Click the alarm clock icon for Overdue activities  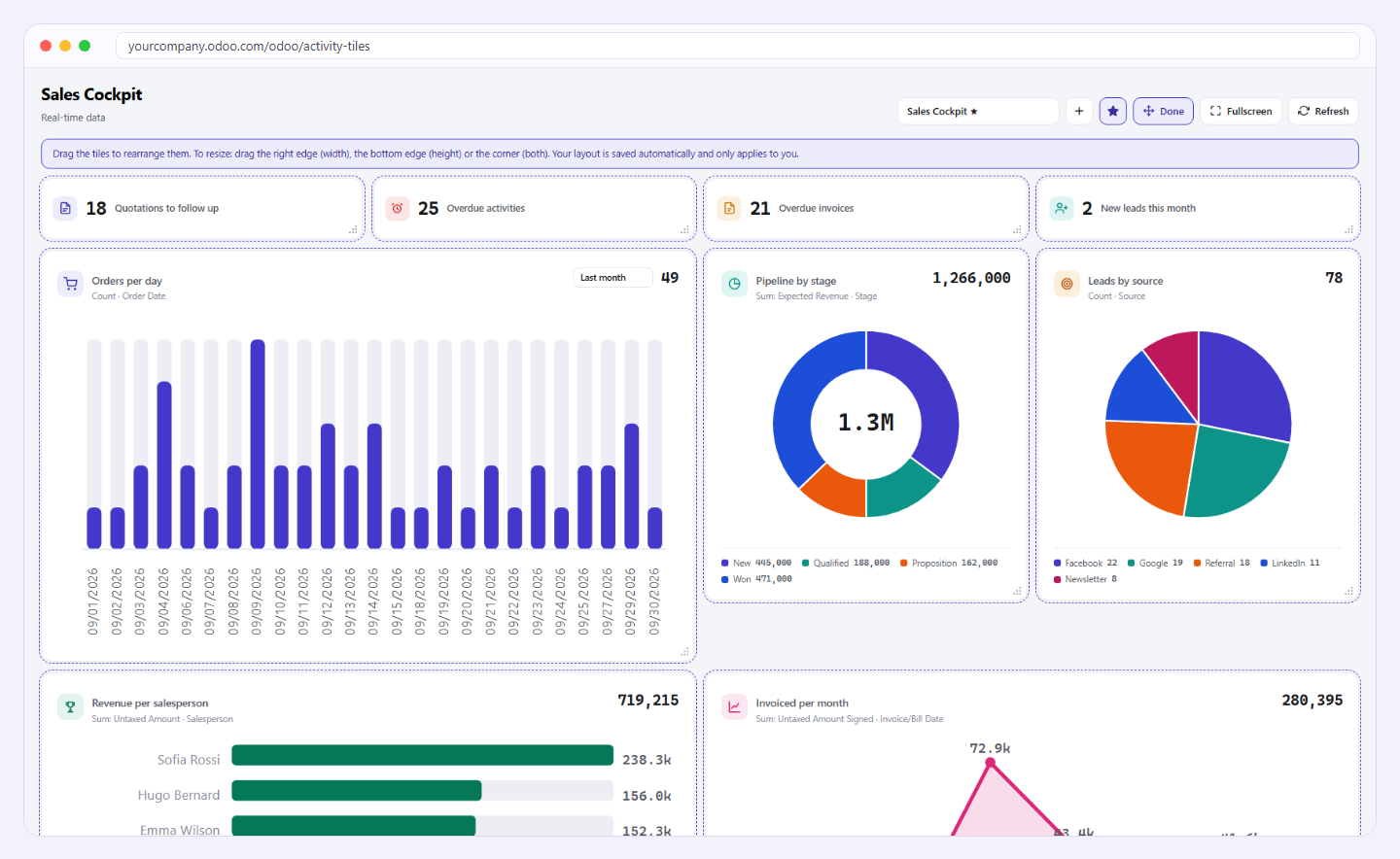tap(397, 208)
